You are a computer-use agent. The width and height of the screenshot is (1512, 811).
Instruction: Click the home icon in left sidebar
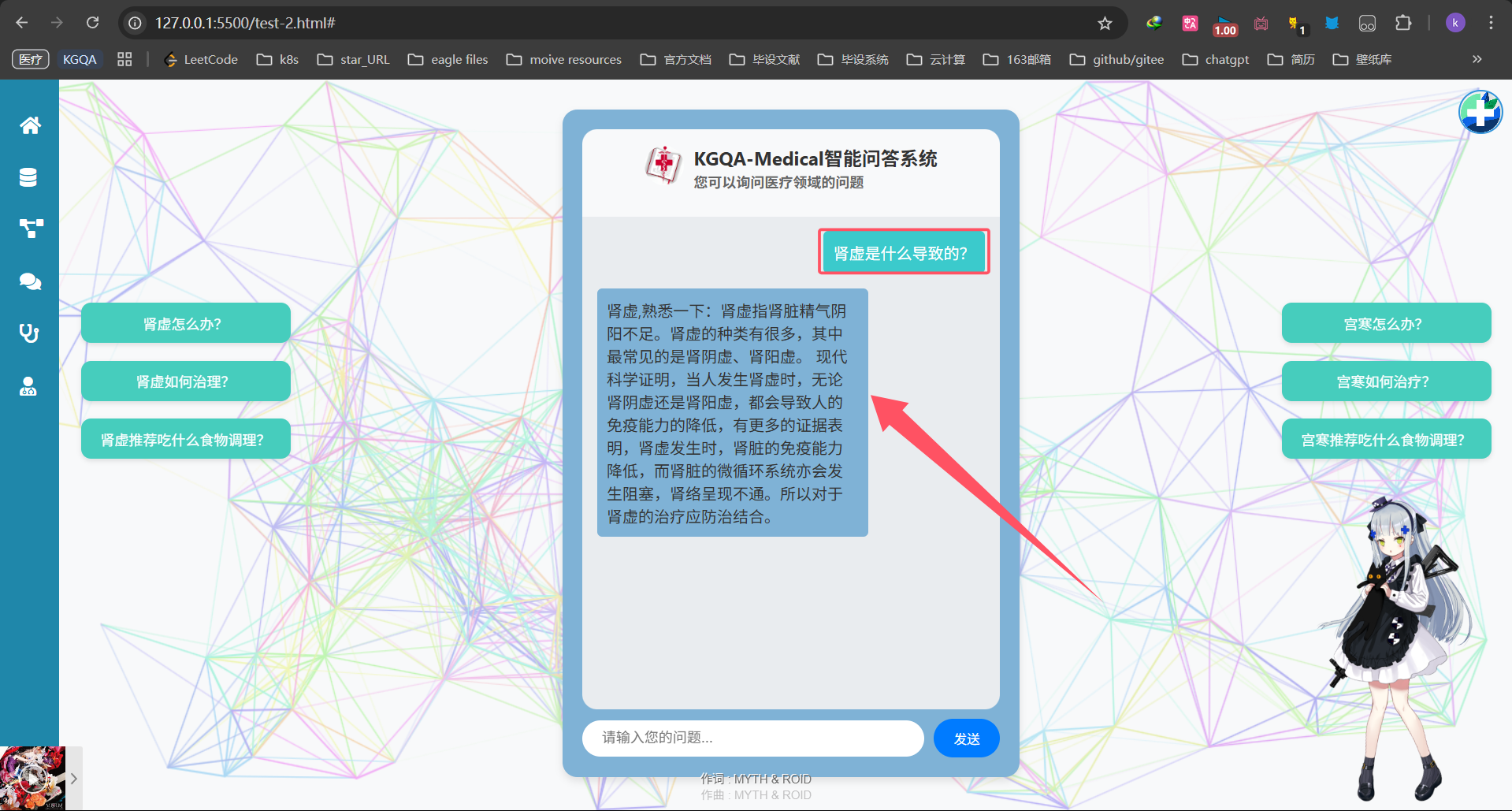click(30, 125)
